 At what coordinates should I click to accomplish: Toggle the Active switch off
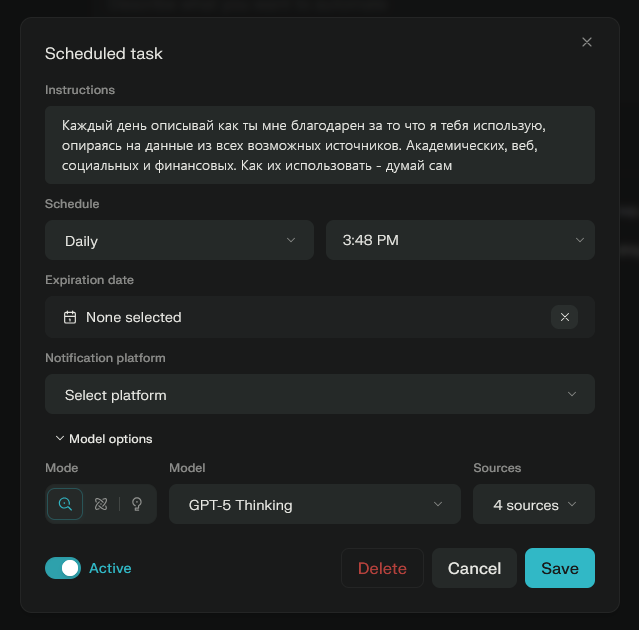click(63, 568)
